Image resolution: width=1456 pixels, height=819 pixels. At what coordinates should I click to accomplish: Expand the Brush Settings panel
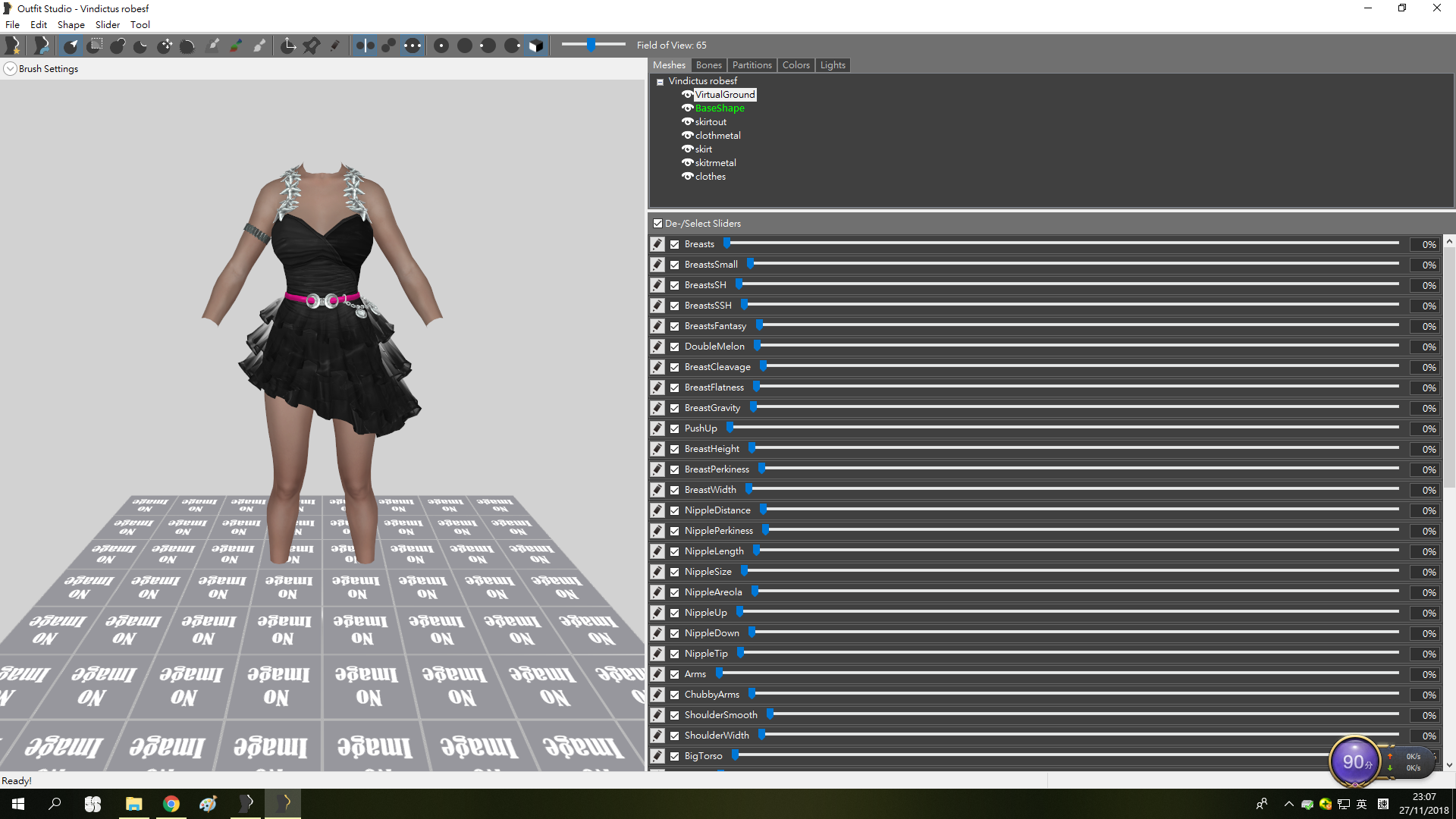(10, 68)
